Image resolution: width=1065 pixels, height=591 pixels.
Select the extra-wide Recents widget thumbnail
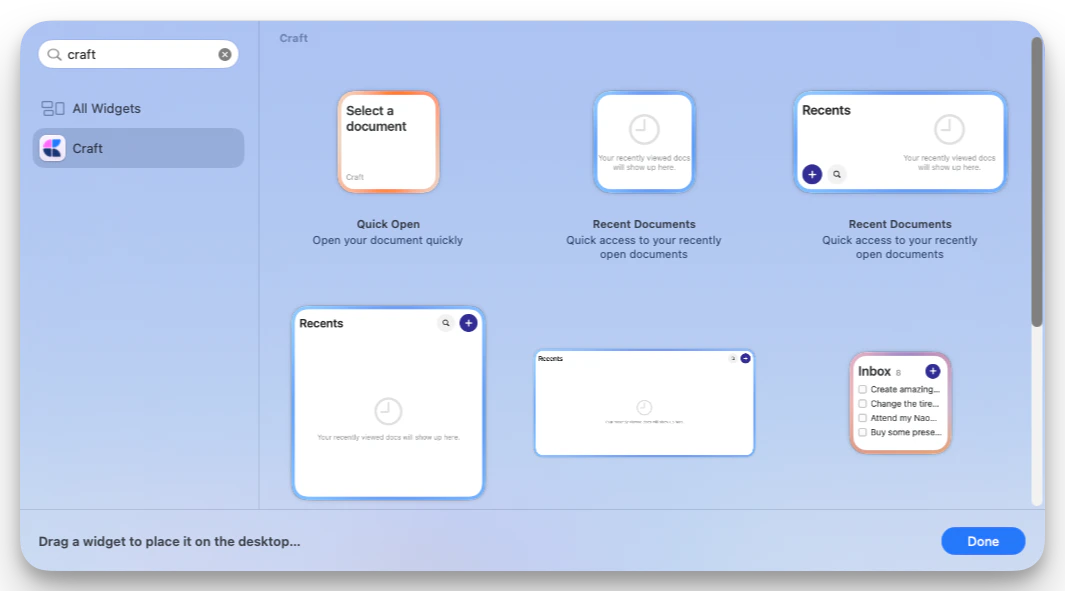pos(644,403)
